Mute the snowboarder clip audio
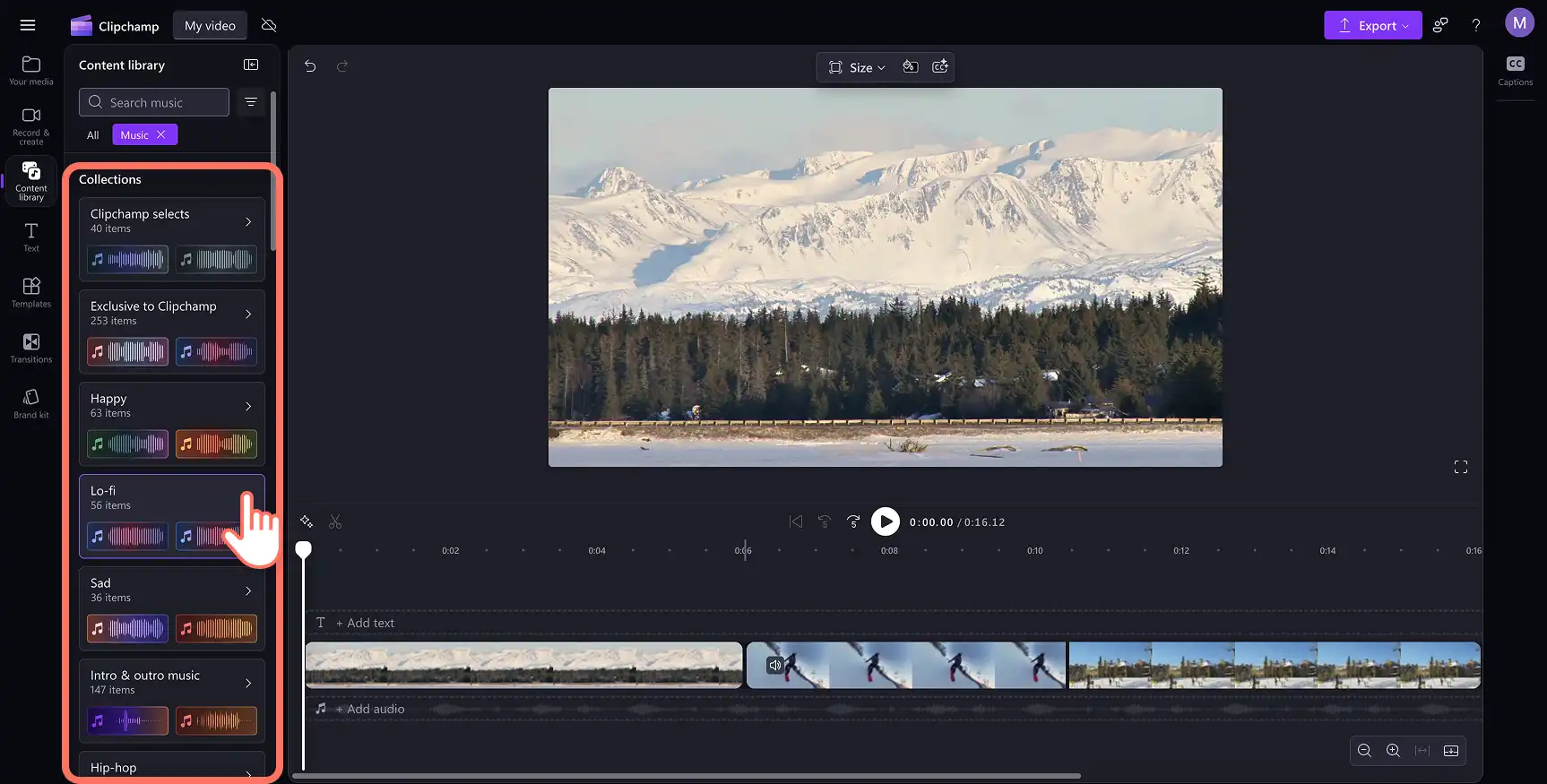Screen dimensions: 1547x784 (775, 665)
